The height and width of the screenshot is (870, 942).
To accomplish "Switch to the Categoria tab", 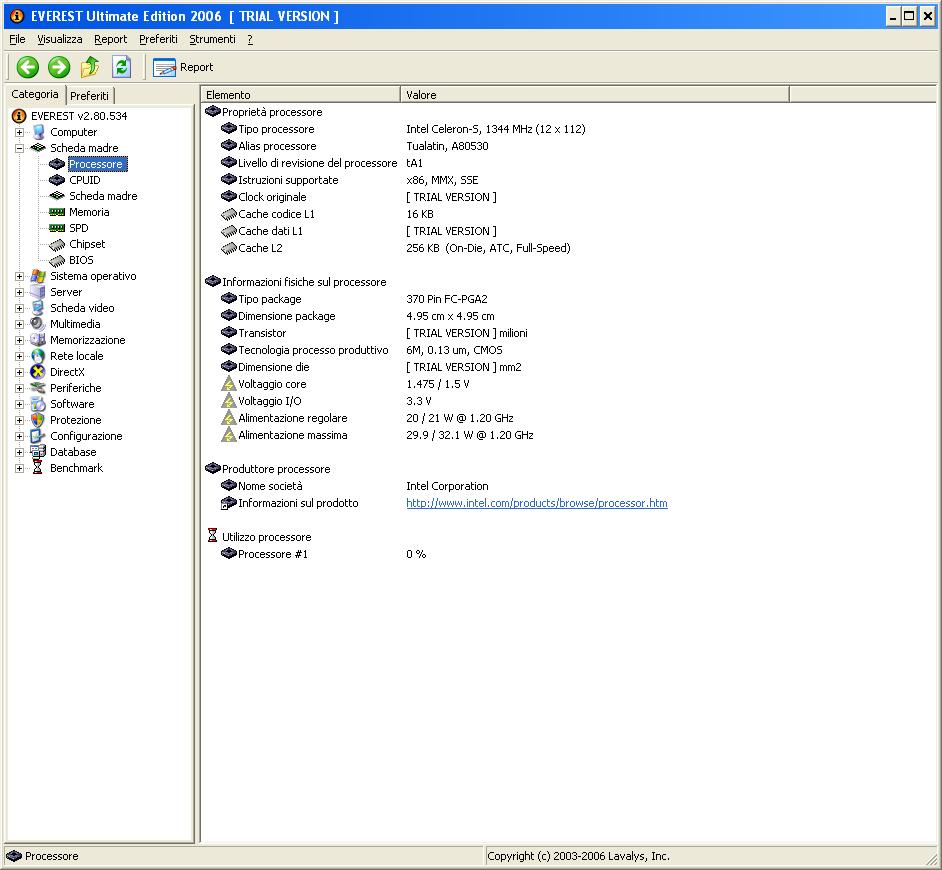I will [x=35, y=94].
